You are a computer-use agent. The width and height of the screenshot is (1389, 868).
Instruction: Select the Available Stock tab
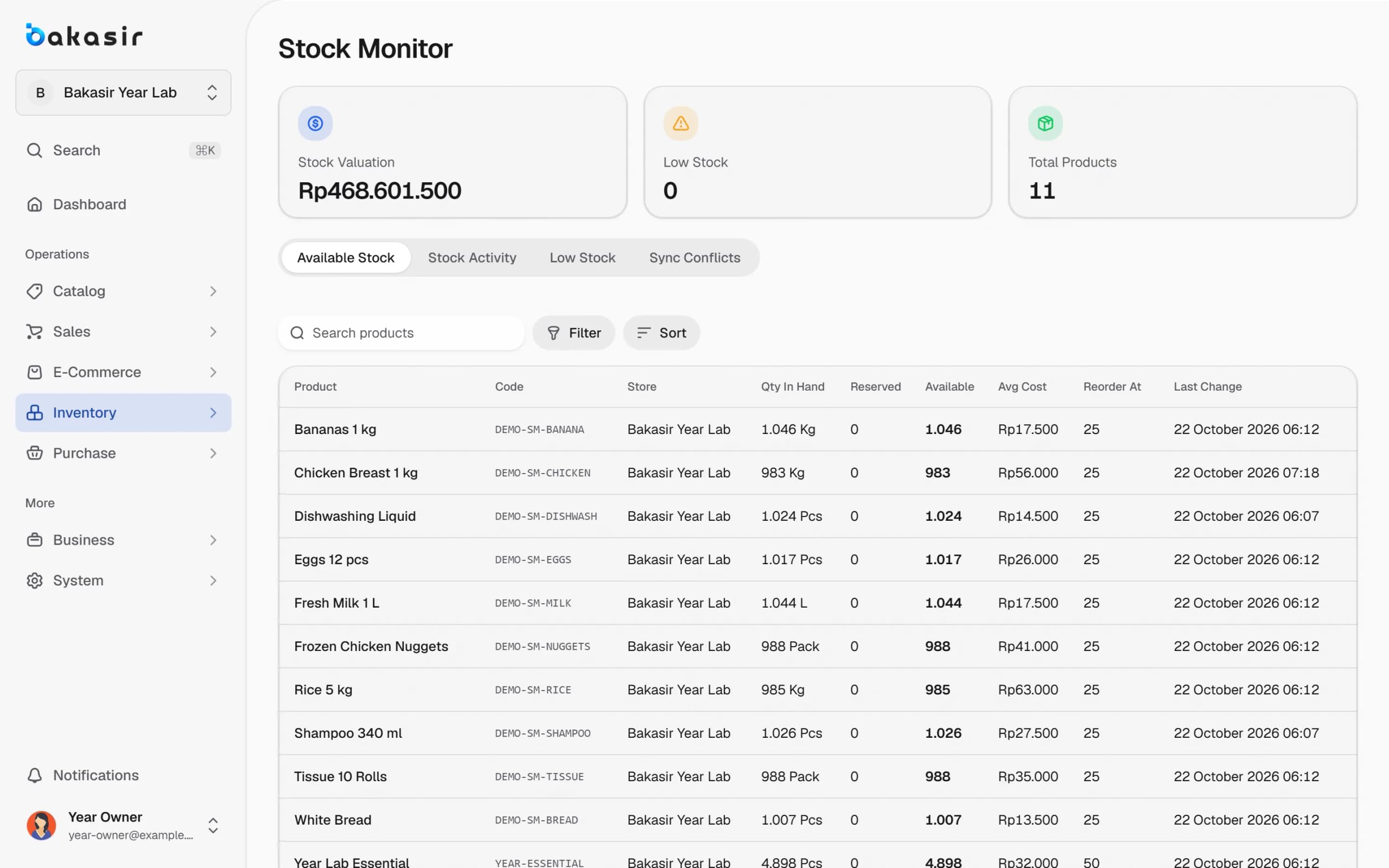click(346, 257)
